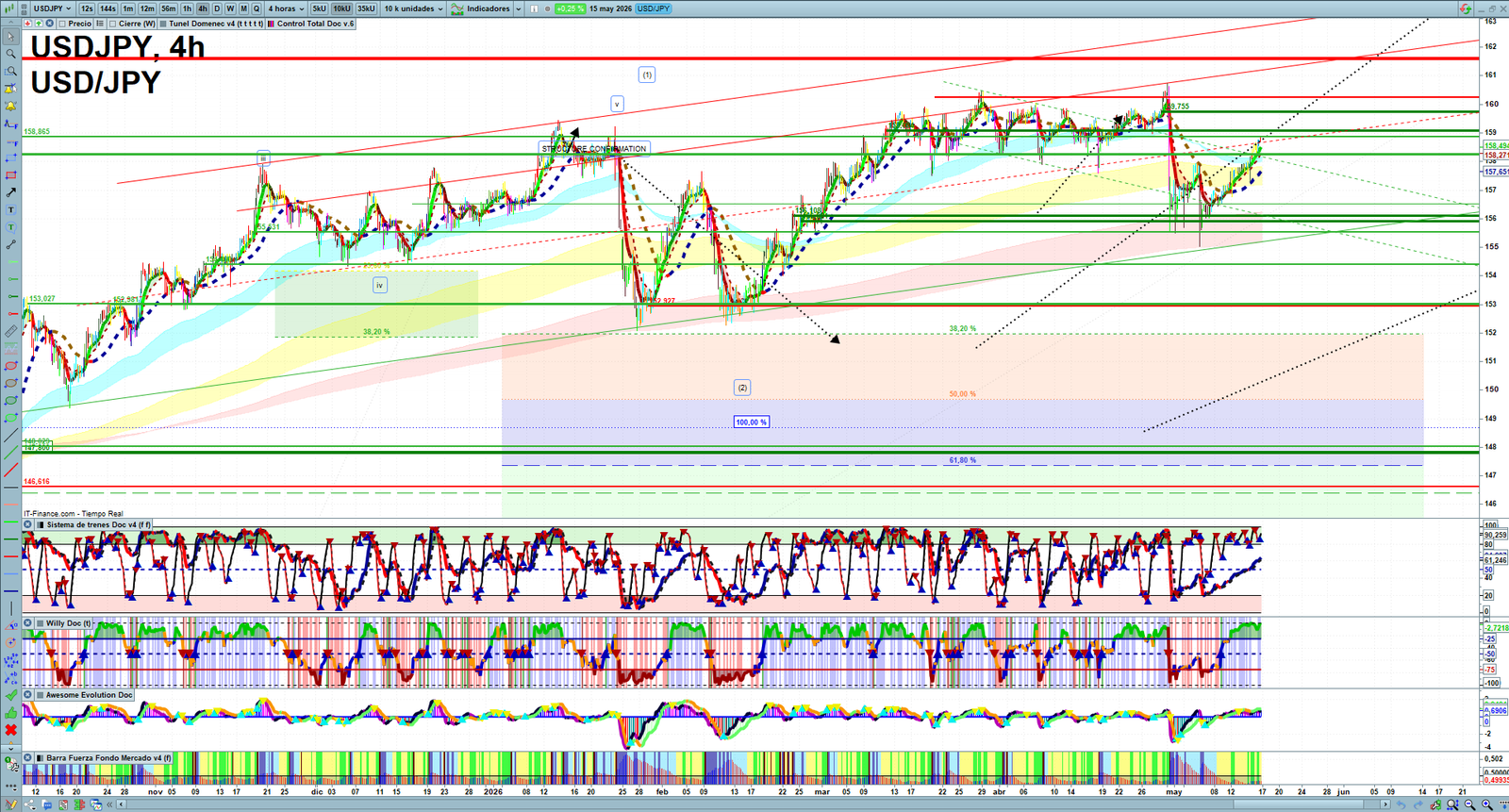Click the Indicadores chart icon

click(457, 8)
